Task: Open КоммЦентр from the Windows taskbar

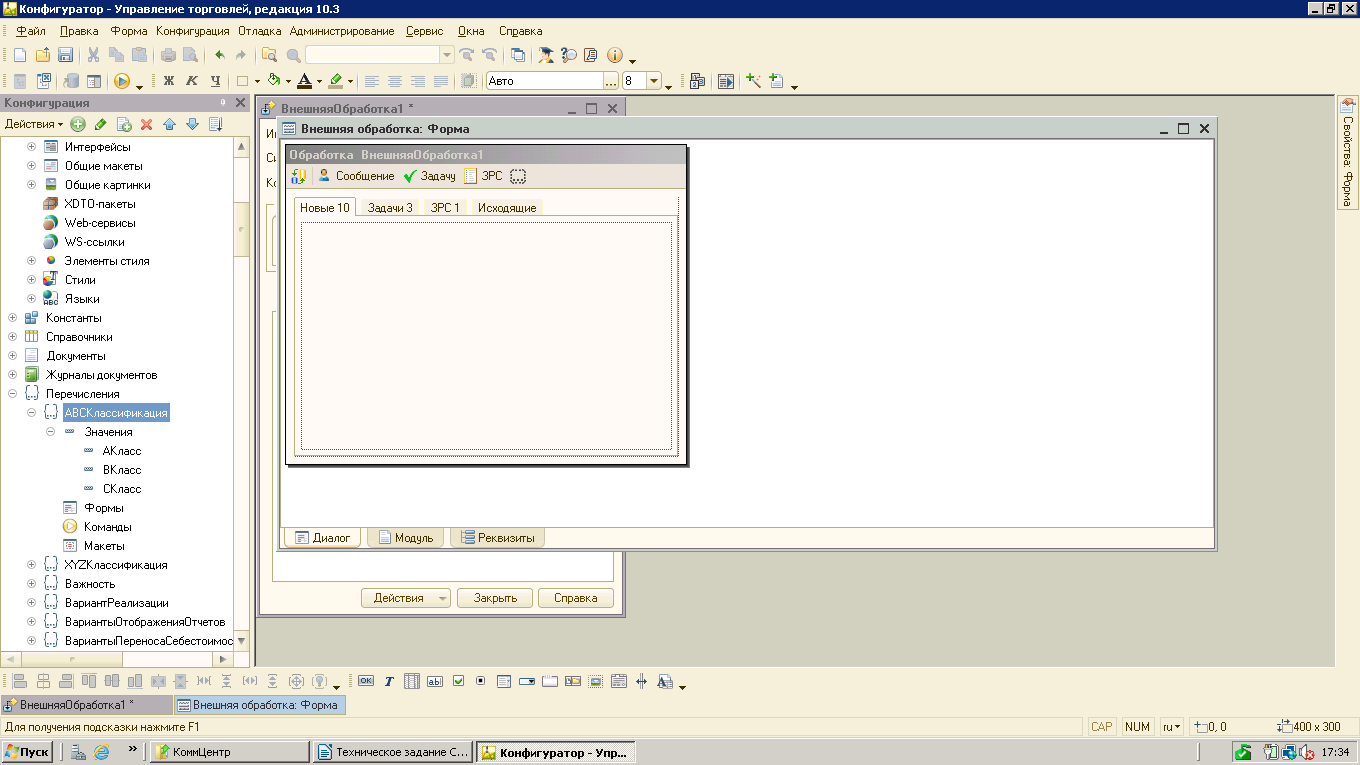Action: [x=230, y=752]
